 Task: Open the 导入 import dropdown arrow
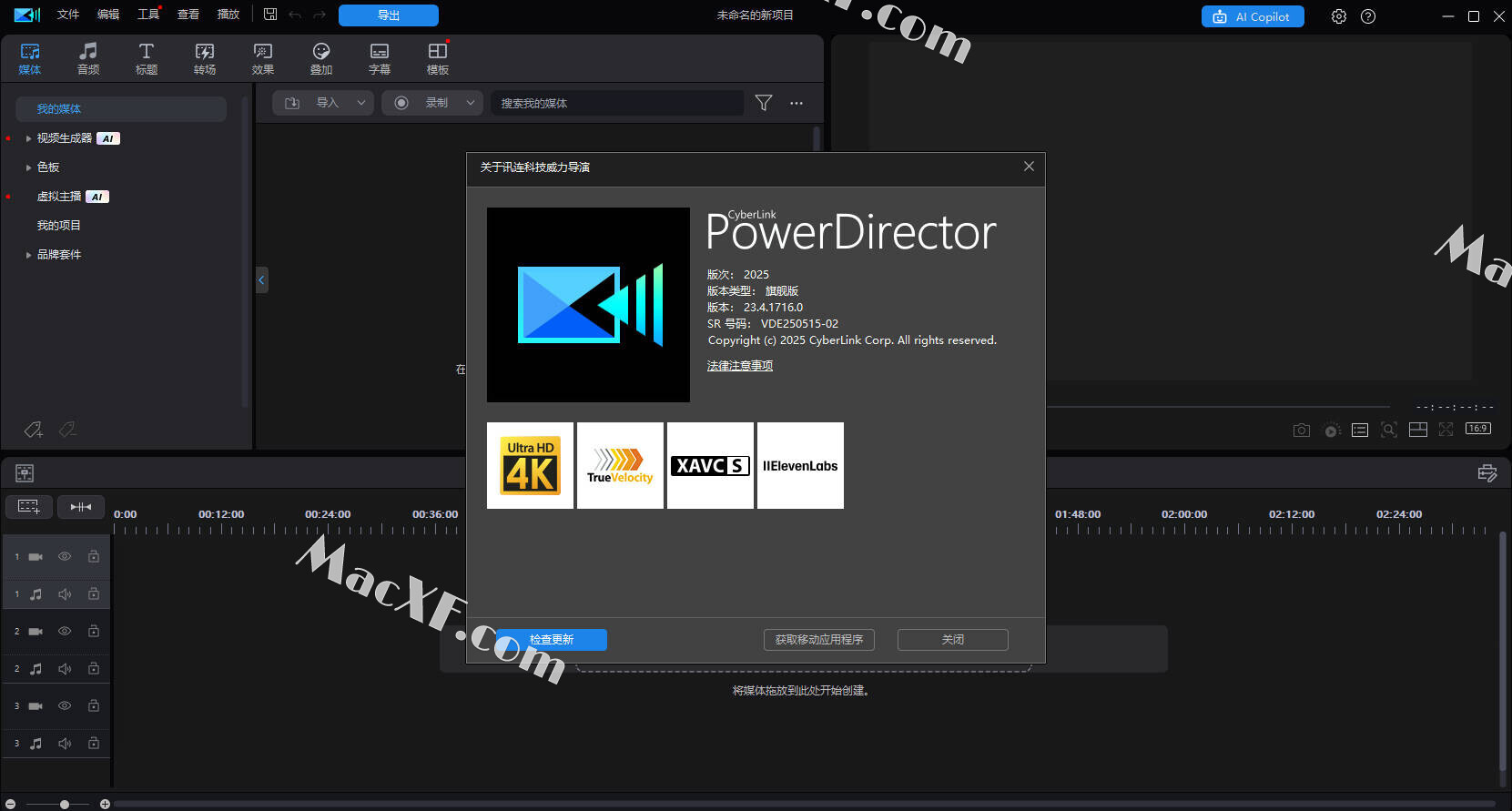pos(361,103)
